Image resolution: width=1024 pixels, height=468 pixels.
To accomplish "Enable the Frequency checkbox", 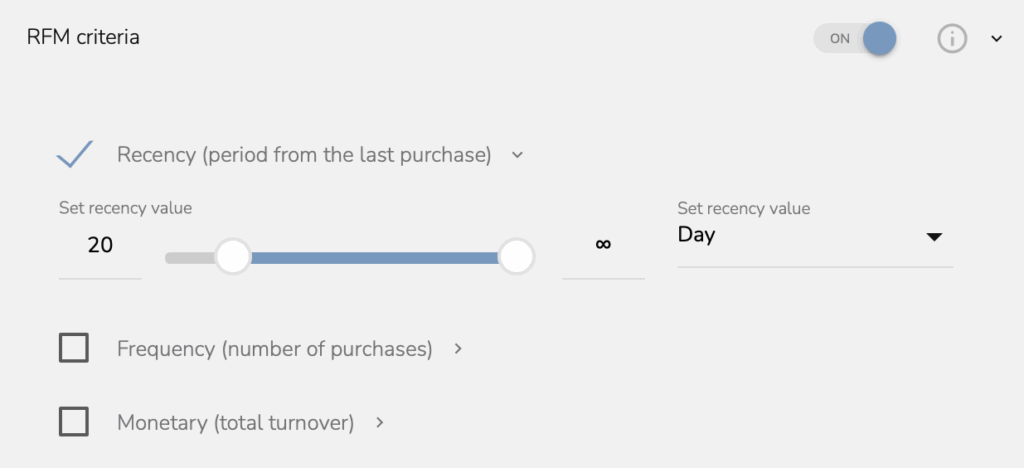I will point(74,348).
